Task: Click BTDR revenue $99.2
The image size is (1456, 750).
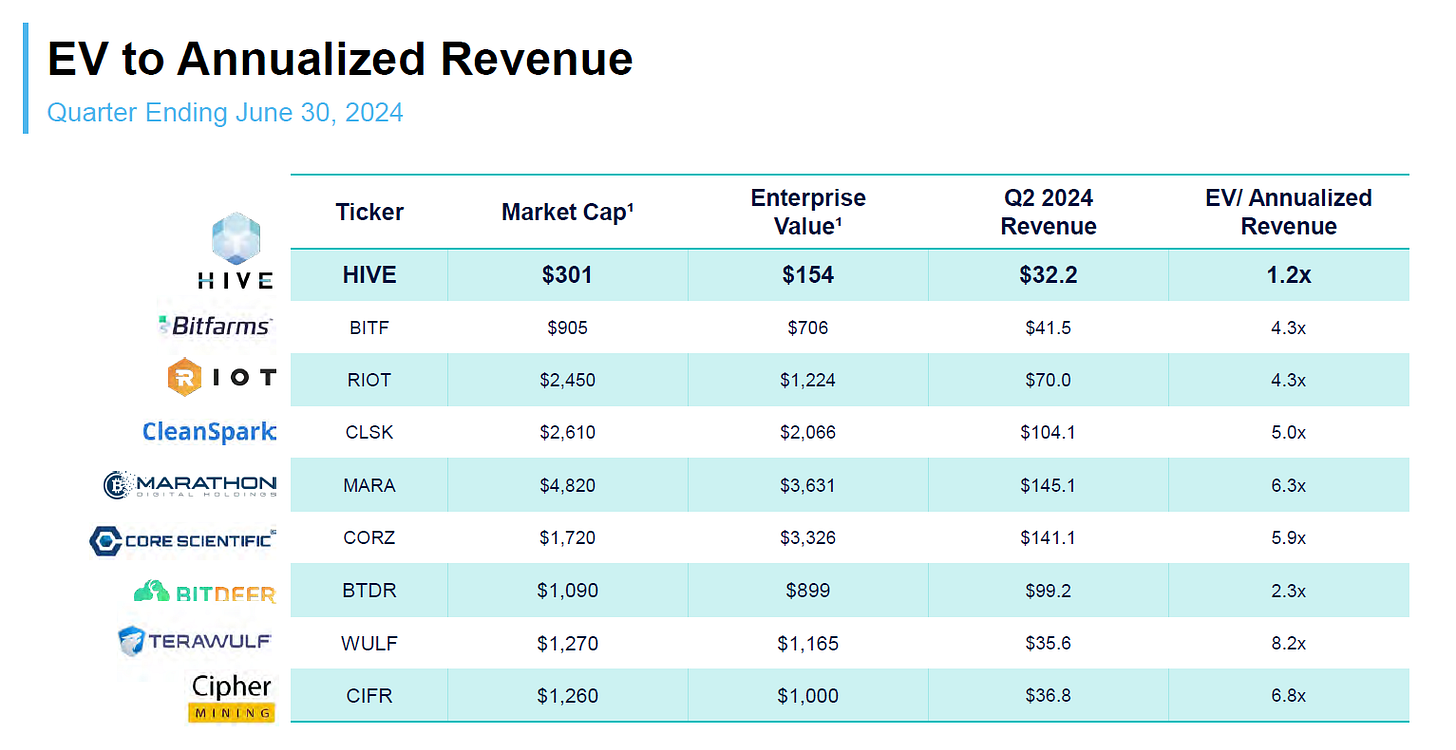Action: pos(1048,591)
